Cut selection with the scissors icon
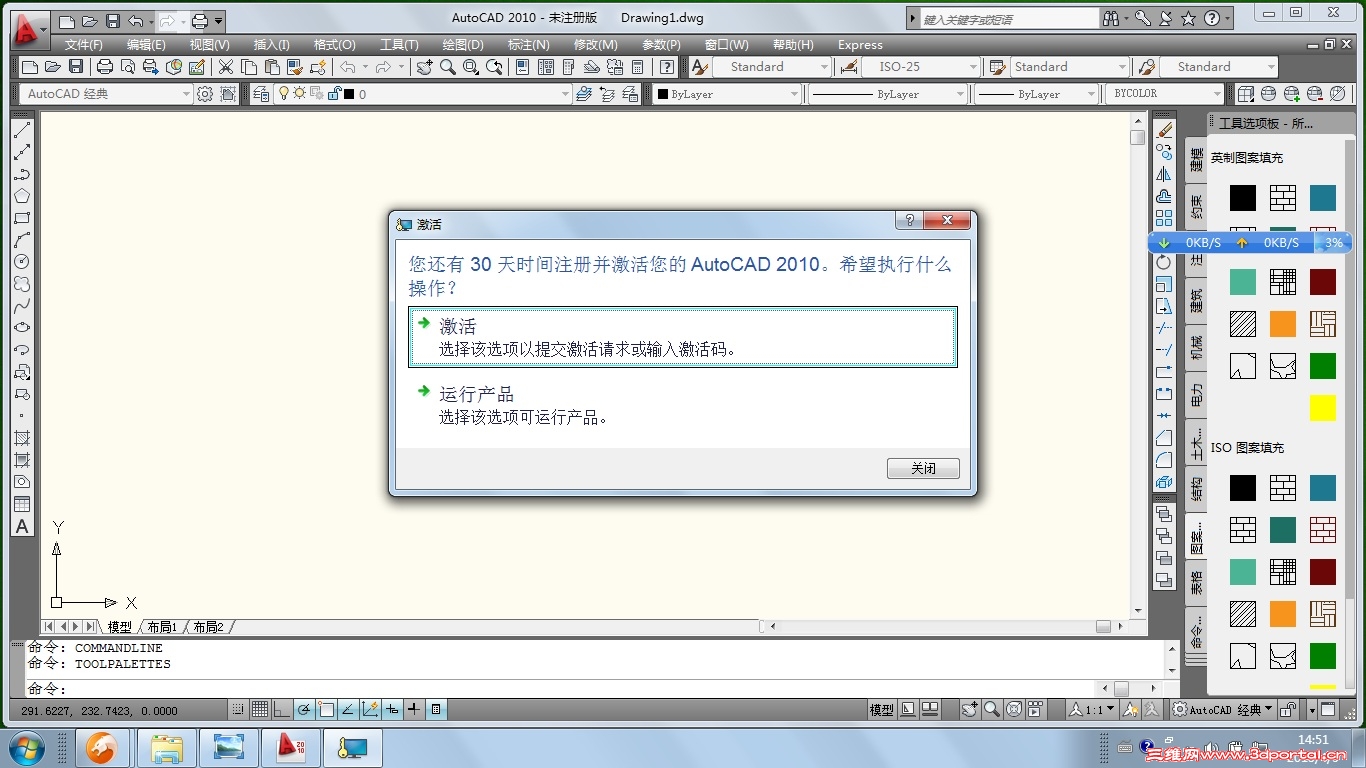Image resolution: width=1366 pixels, height=768 pixels. coord(225,67)
